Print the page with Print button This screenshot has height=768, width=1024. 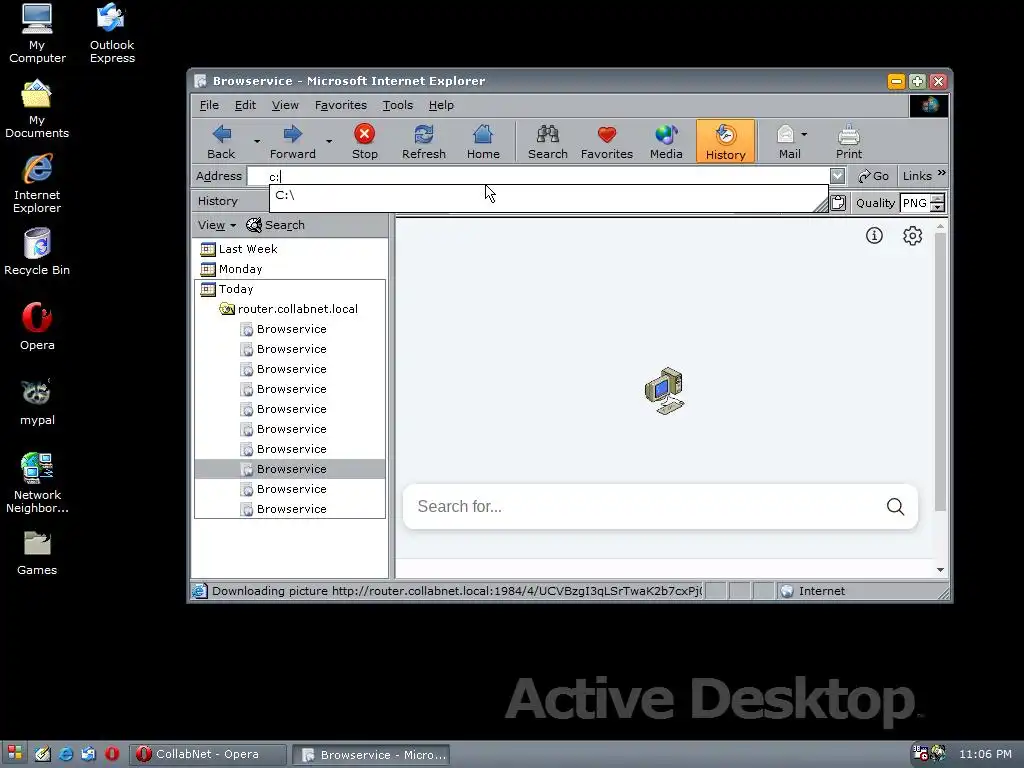coord(849,141)
